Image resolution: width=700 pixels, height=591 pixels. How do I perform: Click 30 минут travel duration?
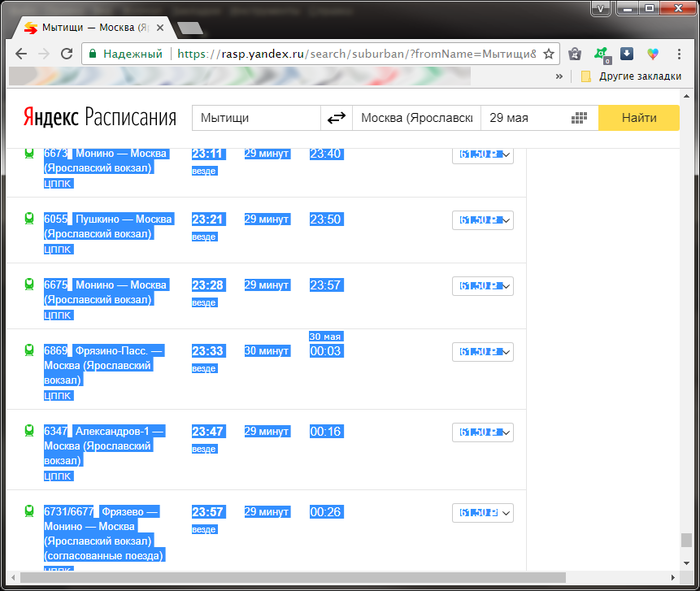[267, 351]
